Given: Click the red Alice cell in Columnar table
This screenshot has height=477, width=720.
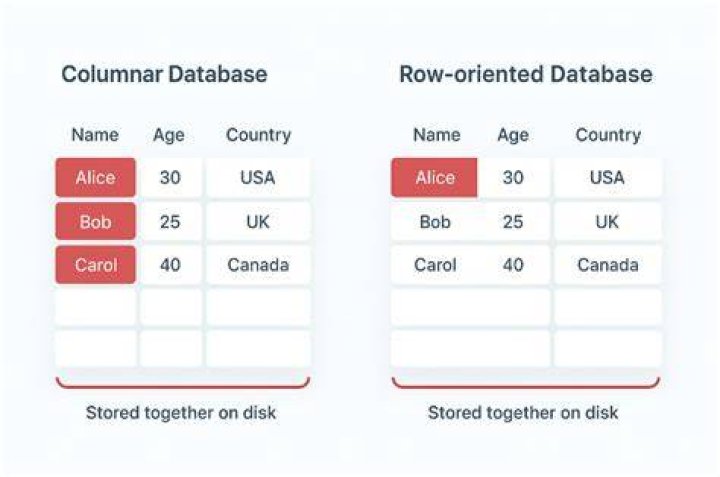Looking at the screenshot, I should (x=96, y=177).
